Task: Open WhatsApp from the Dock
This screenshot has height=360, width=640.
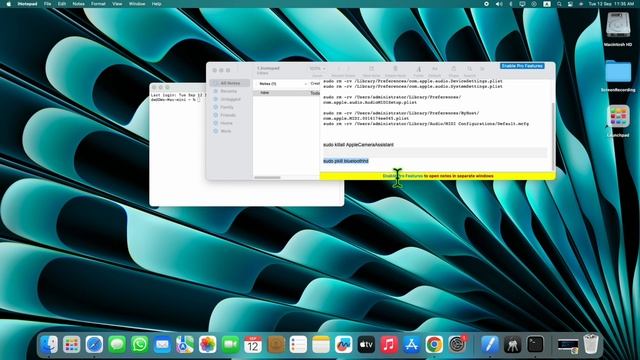Action: [x=140, y=344]
